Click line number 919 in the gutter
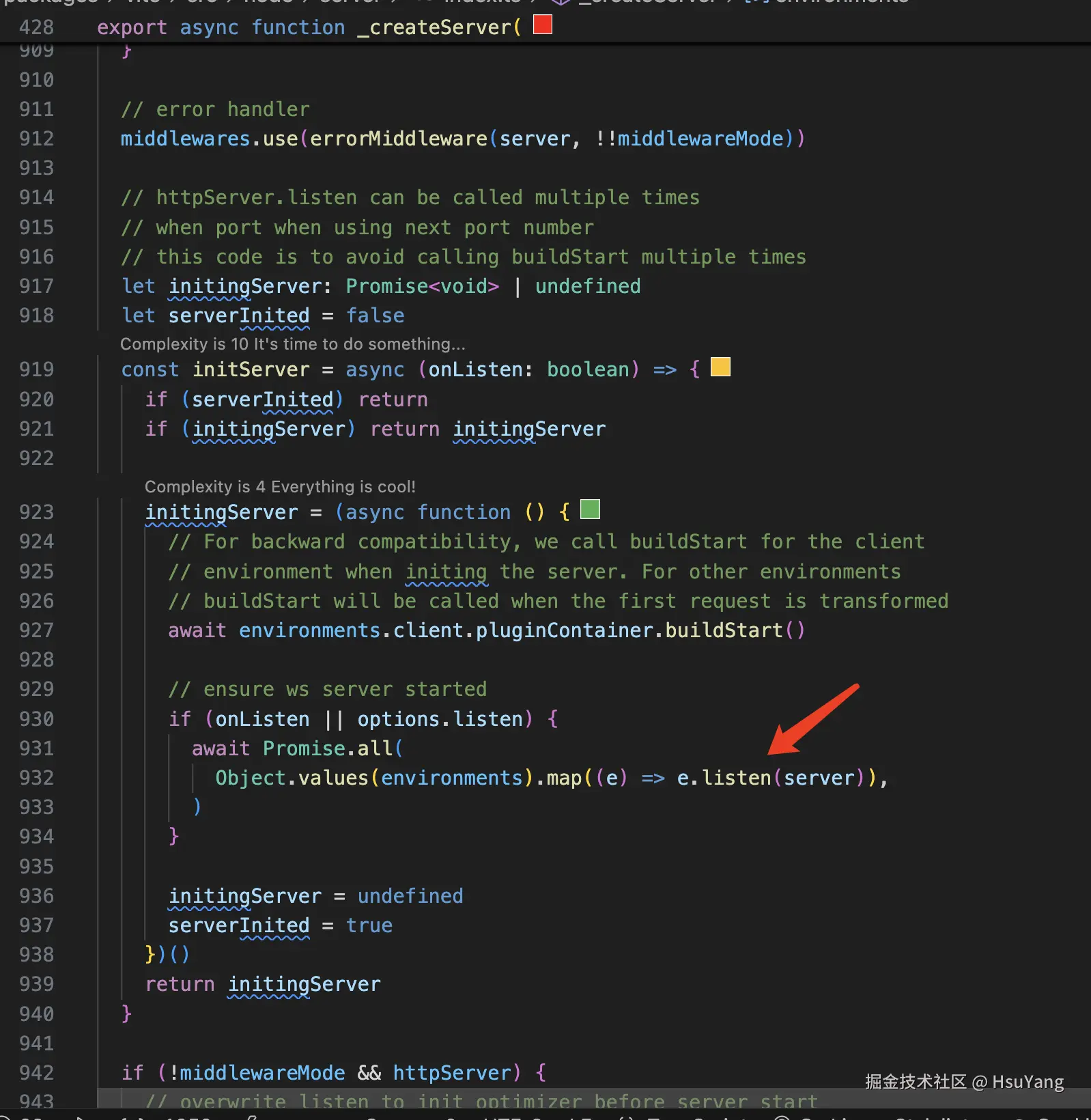This screenshot has height=1120, width=1091. 36,369
